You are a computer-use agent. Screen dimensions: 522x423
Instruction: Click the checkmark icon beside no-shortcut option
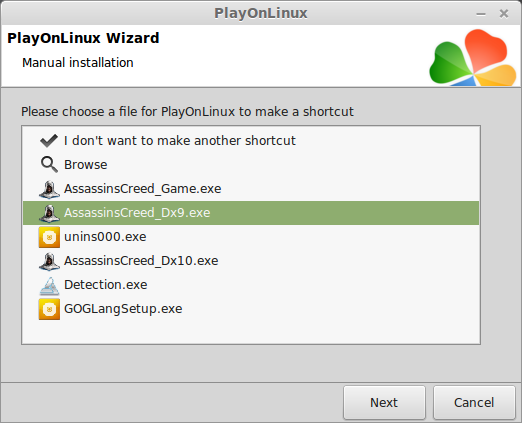(x=49, y=141)
